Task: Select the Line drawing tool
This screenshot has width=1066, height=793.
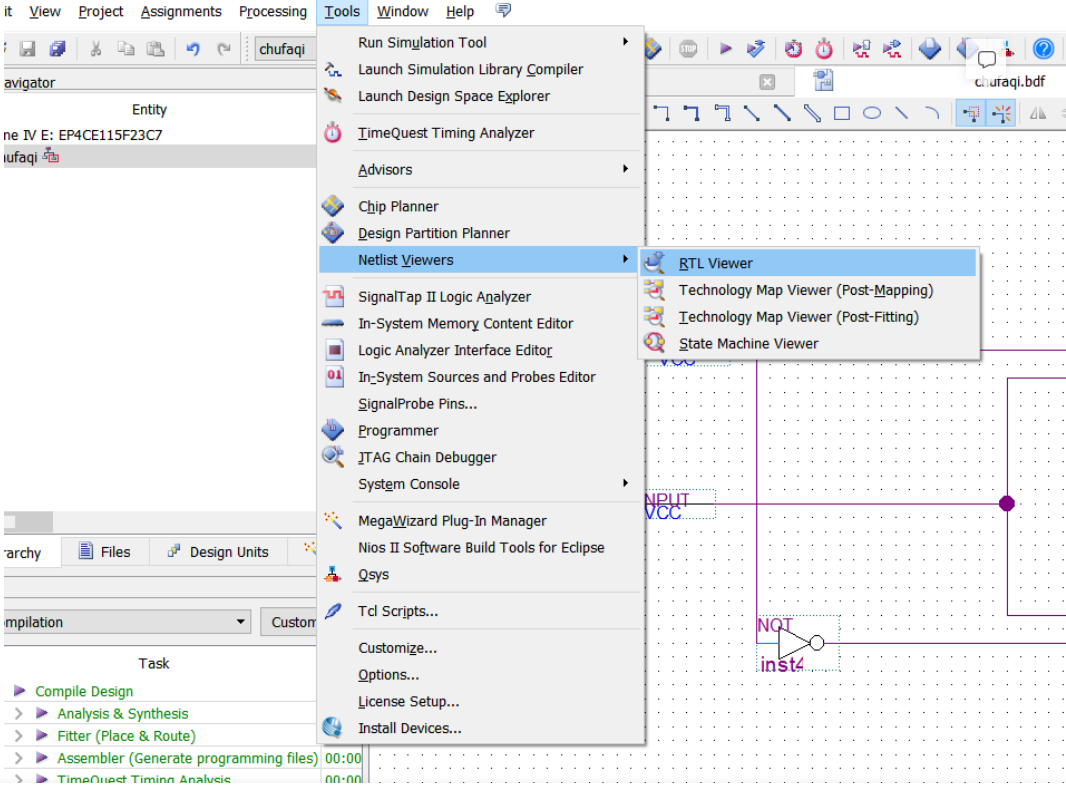Action: 902,113
